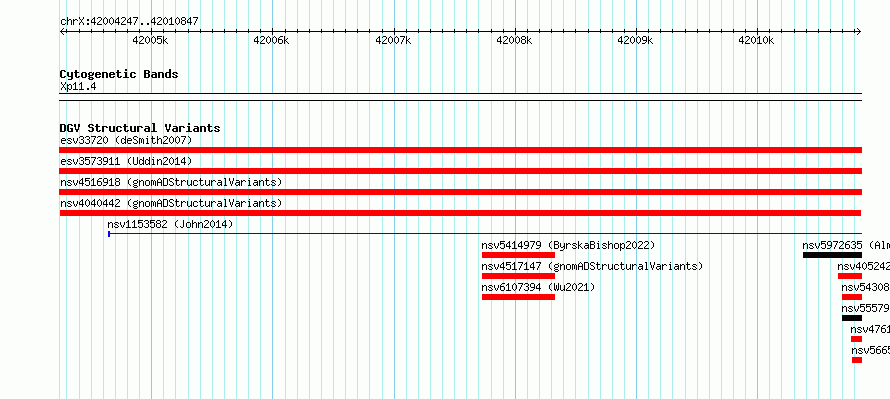Open the nsv4517147 (gnomADStructuralVariants) label
This screenshot has width=890, height=399.
(593, 266)
